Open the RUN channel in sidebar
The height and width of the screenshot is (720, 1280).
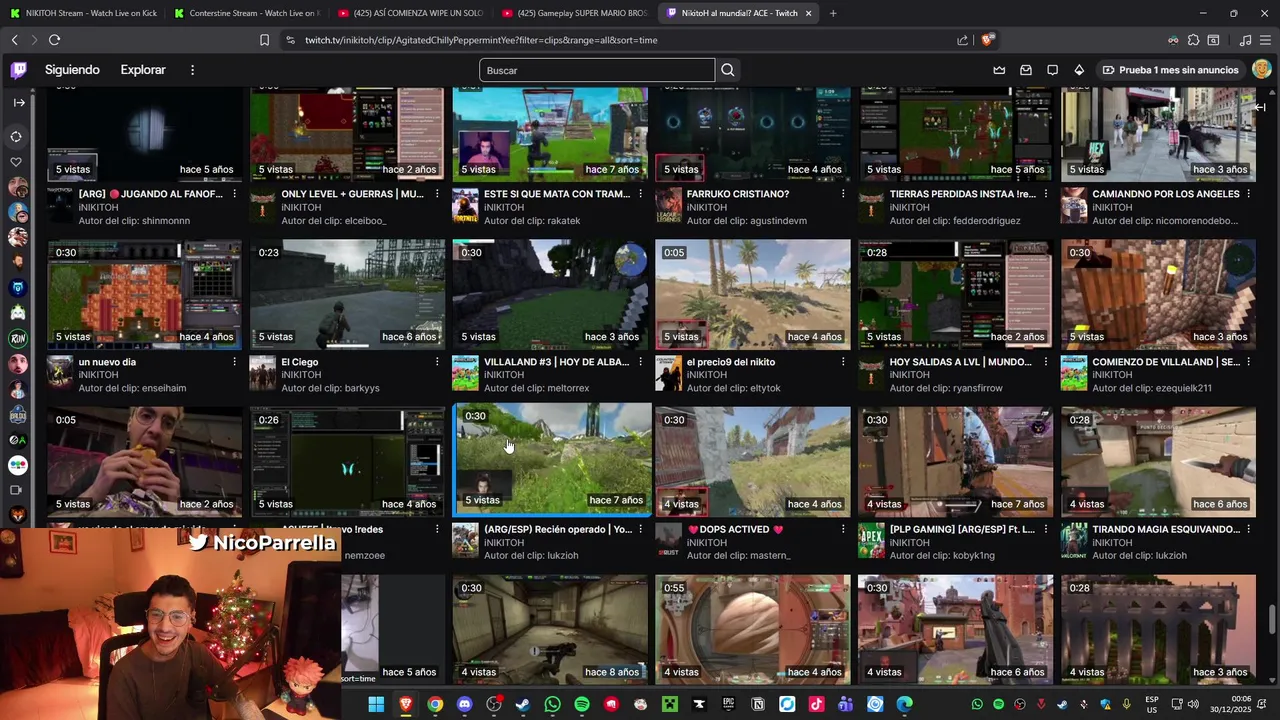click(17, 338)
